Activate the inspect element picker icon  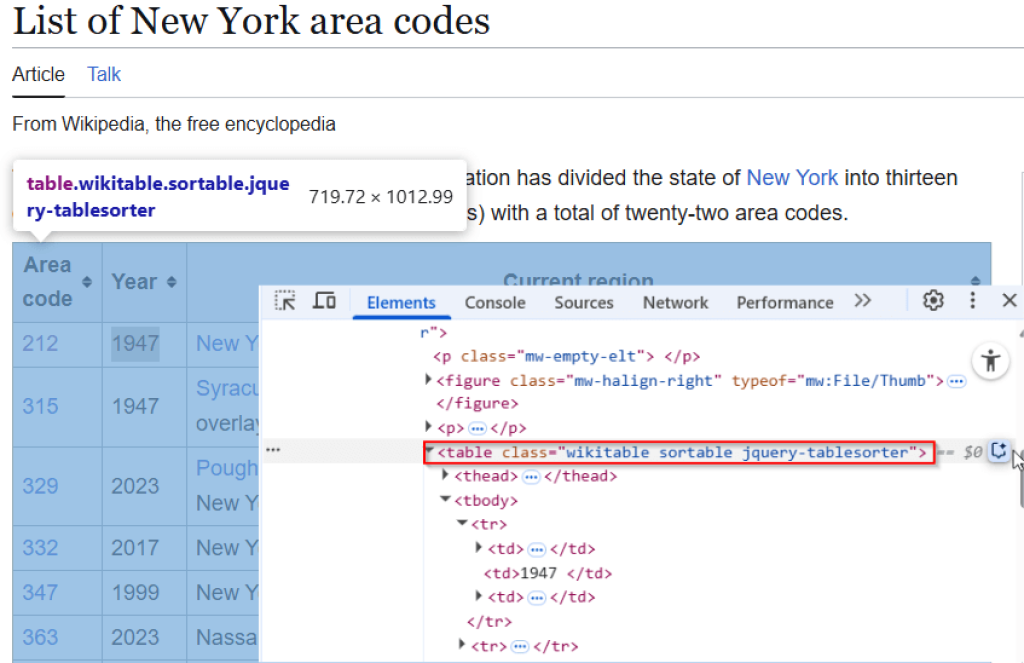[285, 301]
